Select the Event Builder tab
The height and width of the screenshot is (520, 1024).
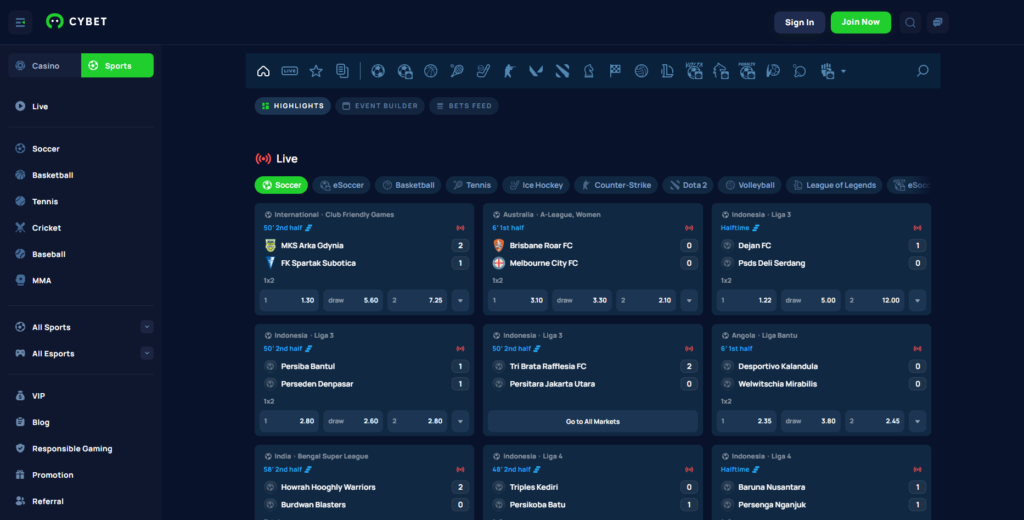pyautogui.click(x=380, y=106)
